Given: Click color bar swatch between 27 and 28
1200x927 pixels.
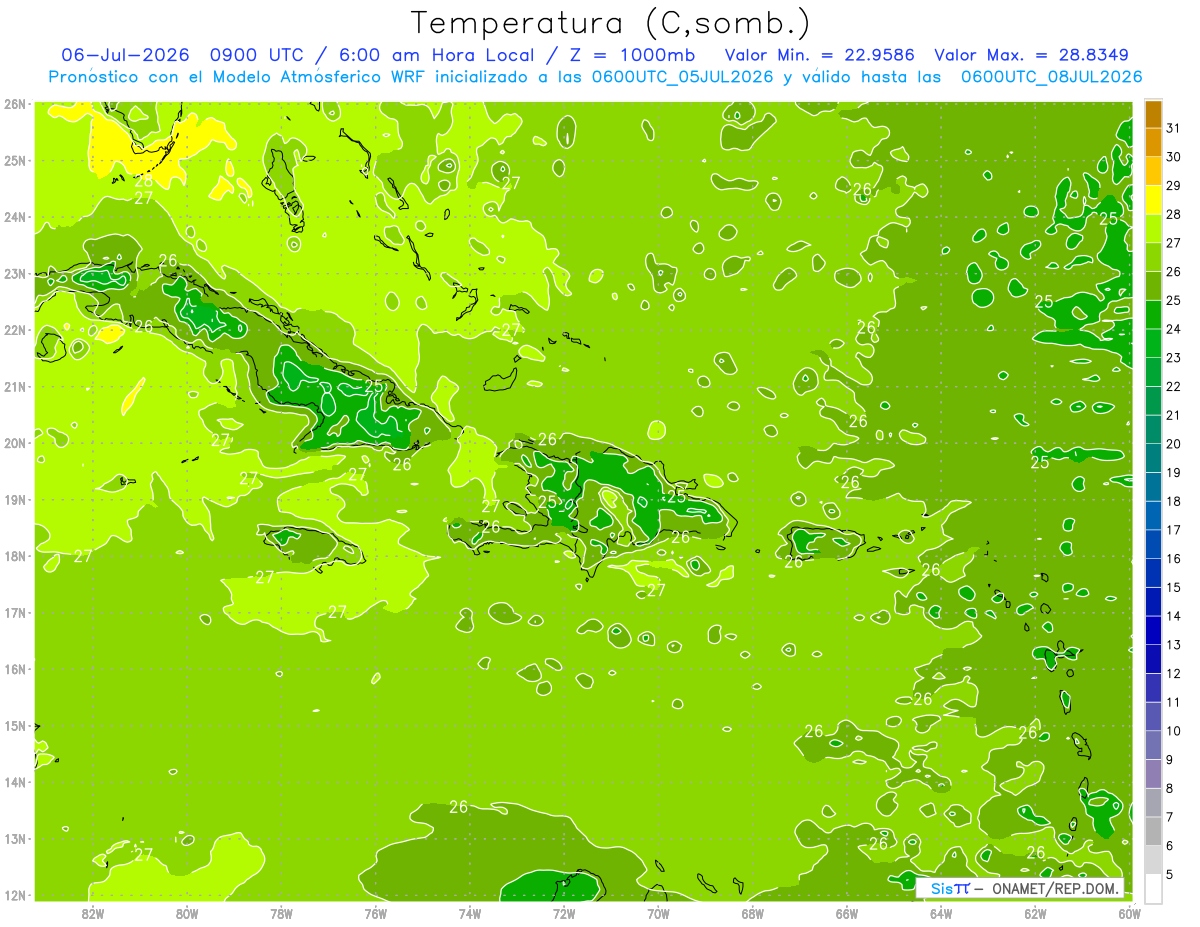Looking at the screenshot, I should [x=1153, y=228].
